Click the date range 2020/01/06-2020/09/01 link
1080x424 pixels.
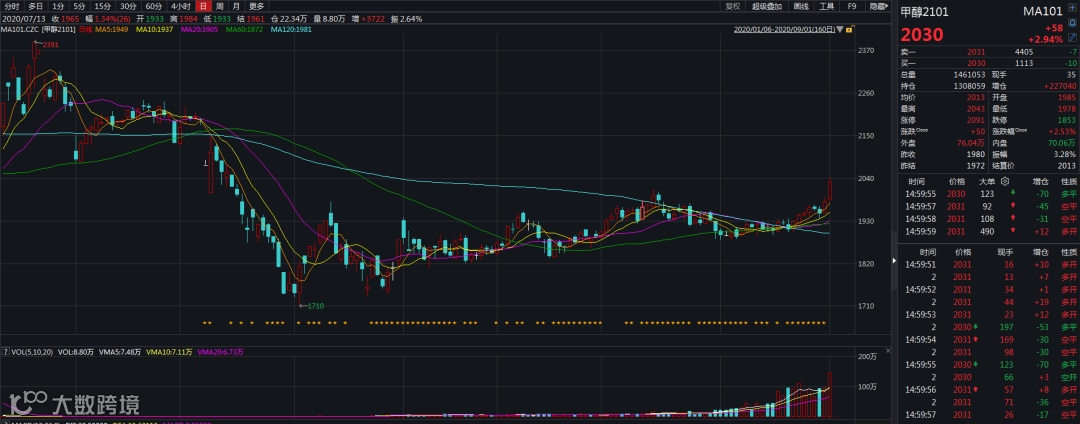(785, 30)
